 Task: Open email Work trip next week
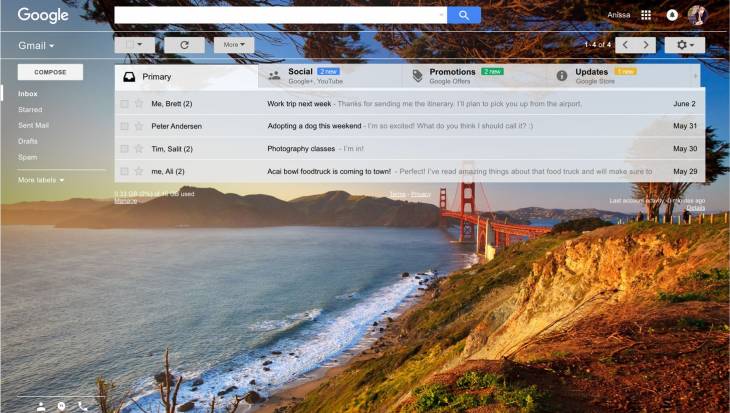tap(410, 104)
